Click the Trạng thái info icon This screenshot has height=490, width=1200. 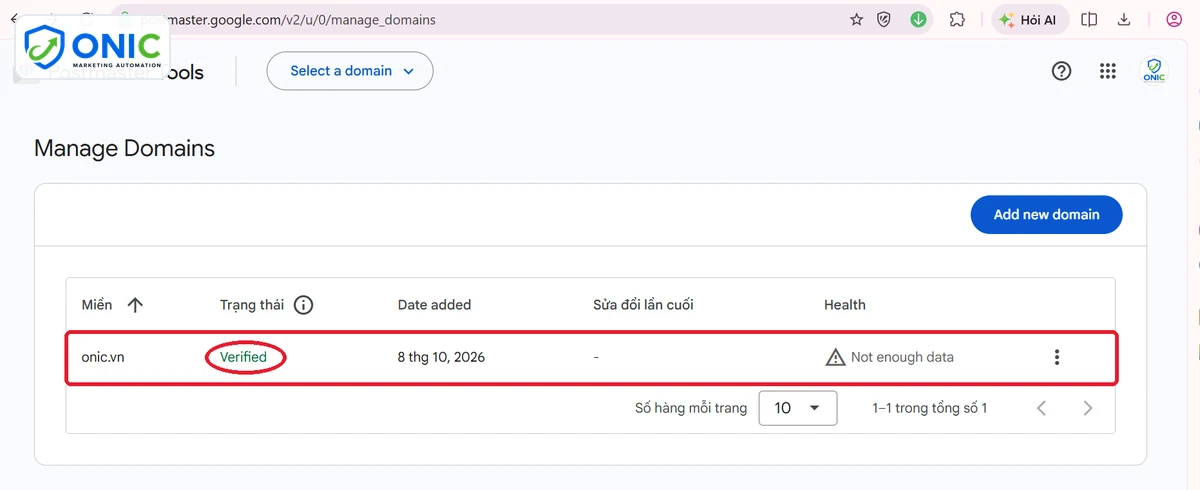pos(303,305)
